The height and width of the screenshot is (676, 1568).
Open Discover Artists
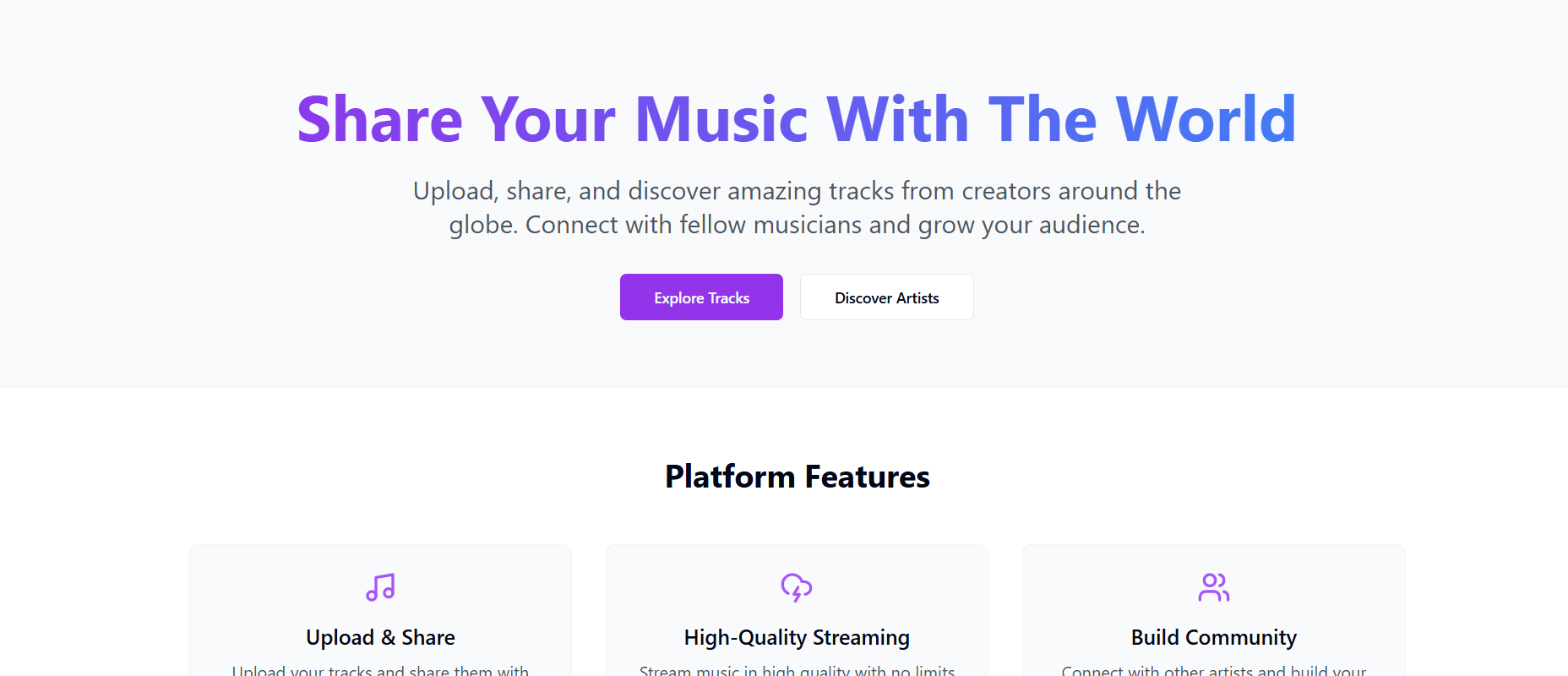[886, 297]
